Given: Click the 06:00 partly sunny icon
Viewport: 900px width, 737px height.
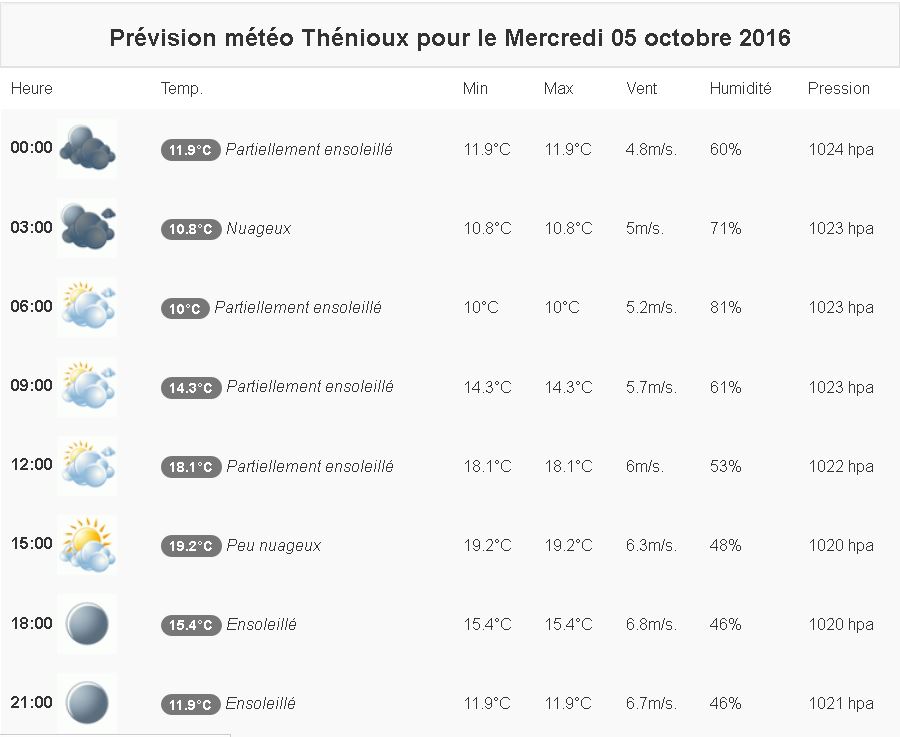Looking at the screenshot, I should pos(87,306).
